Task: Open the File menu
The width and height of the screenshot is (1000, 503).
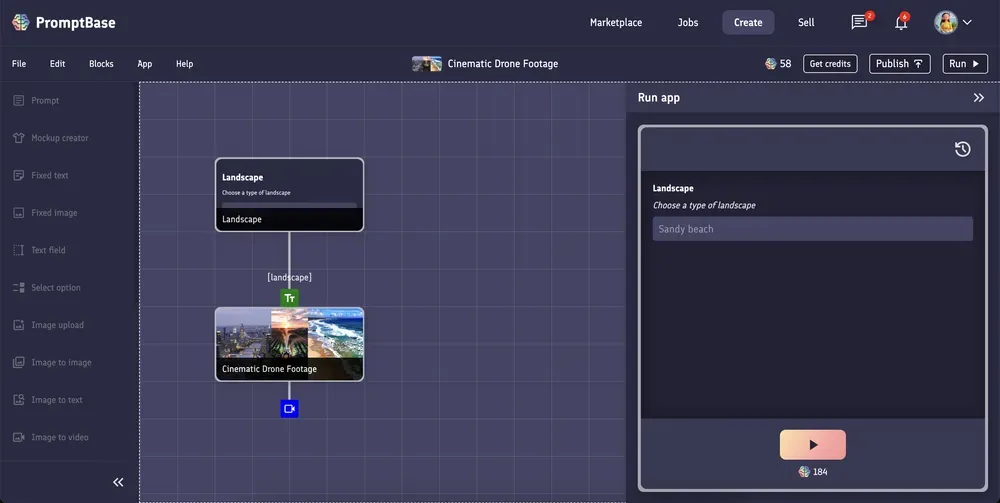Action: click(x=19, y=64)
